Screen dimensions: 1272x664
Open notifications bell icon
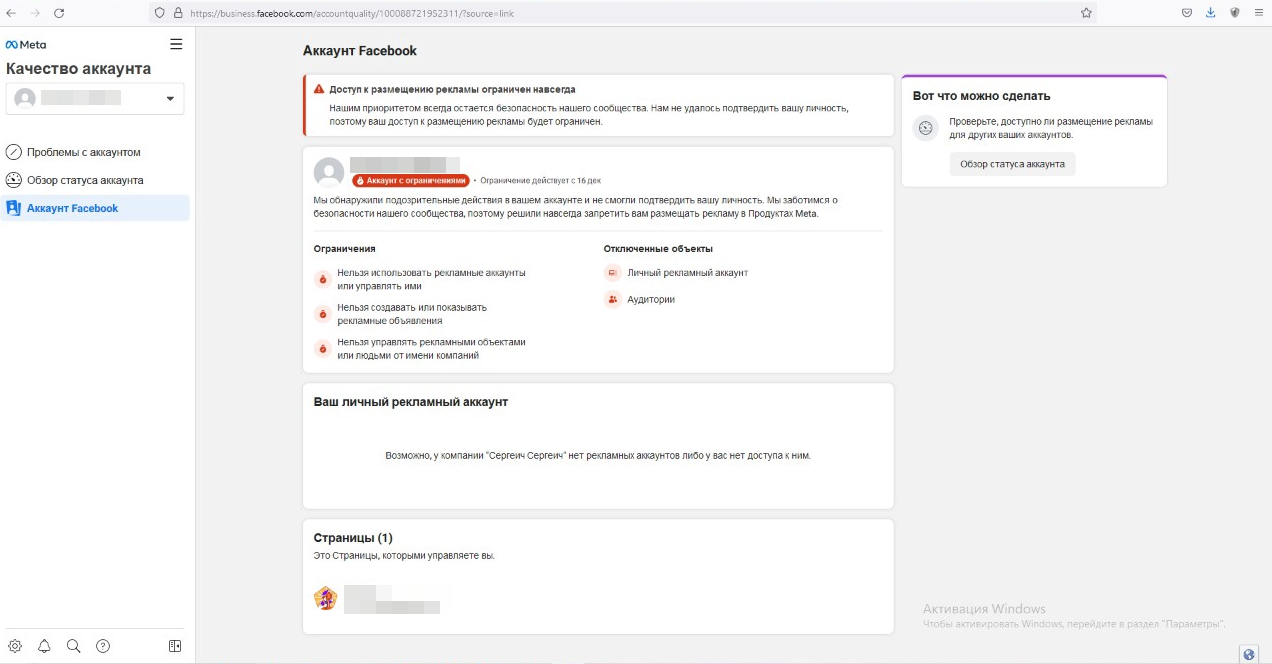click(x=44, y=646)
